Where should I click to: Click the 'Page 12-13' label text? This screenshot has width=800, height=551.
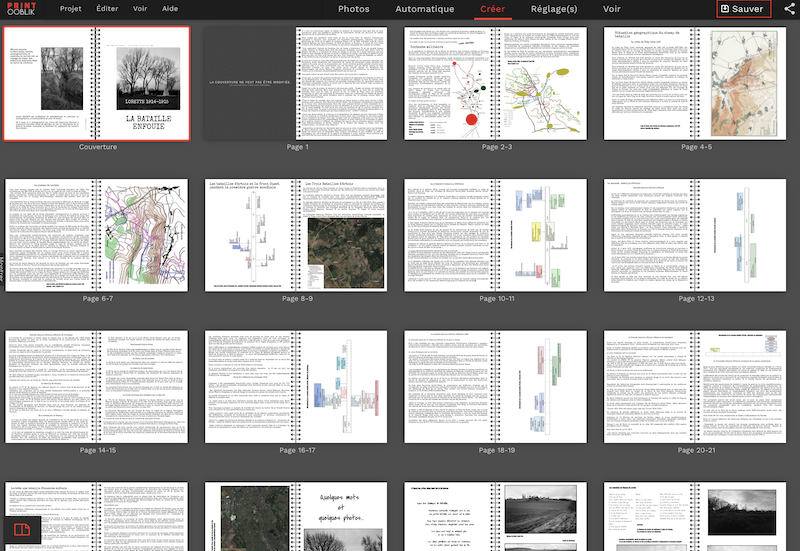[x=696, y=298]
